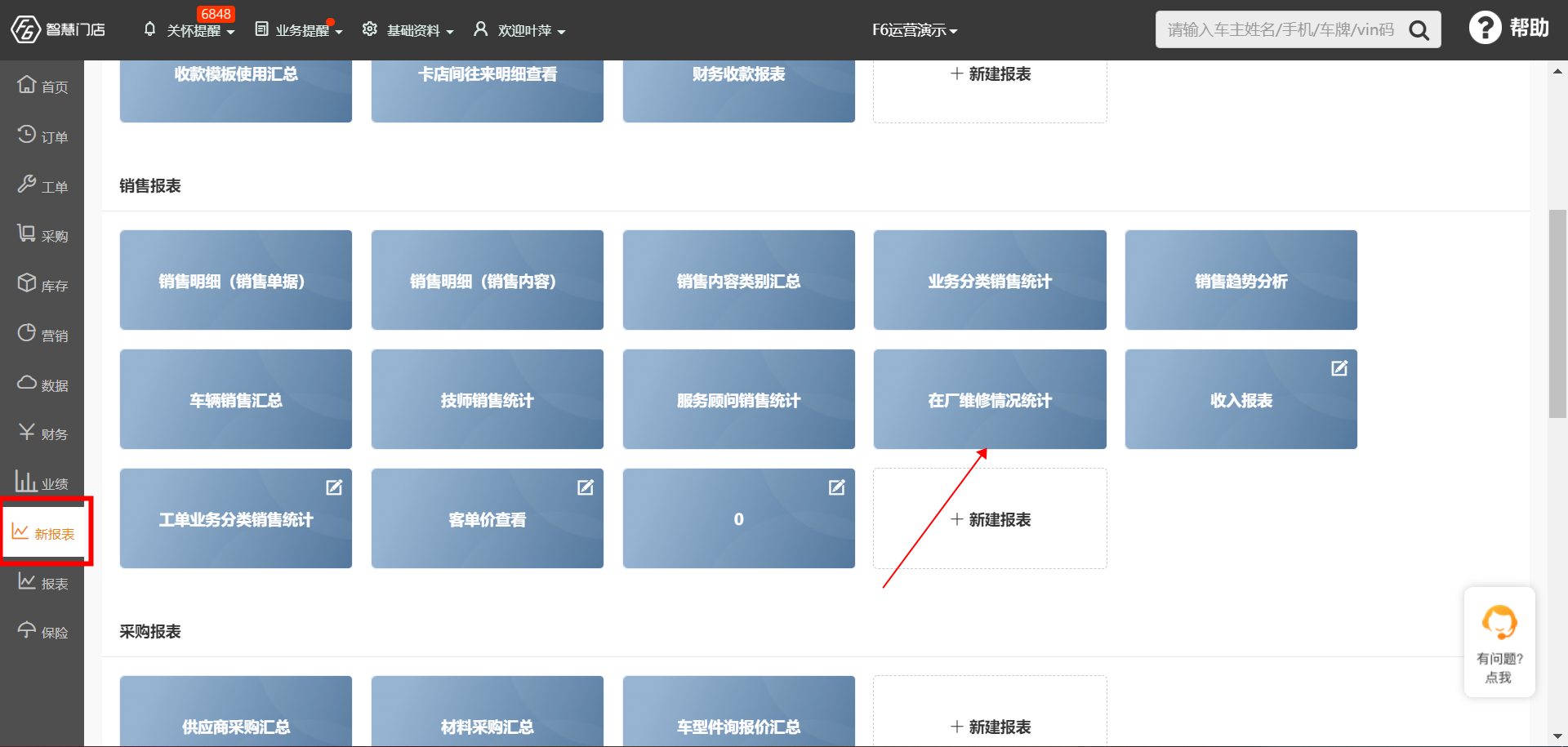Click the edit icon on 客单价查看 card
Screen dimensions: 1568x747
586,487
